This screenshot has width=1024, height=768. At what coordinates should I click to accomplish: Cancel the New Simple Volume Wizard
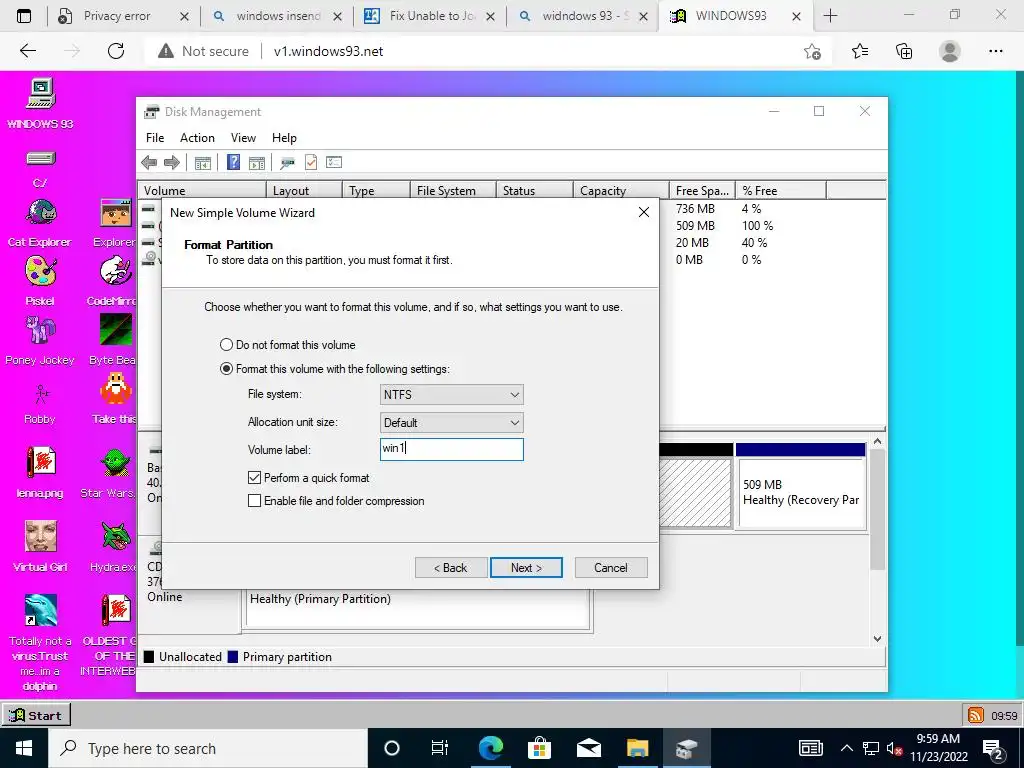point(611,568)
